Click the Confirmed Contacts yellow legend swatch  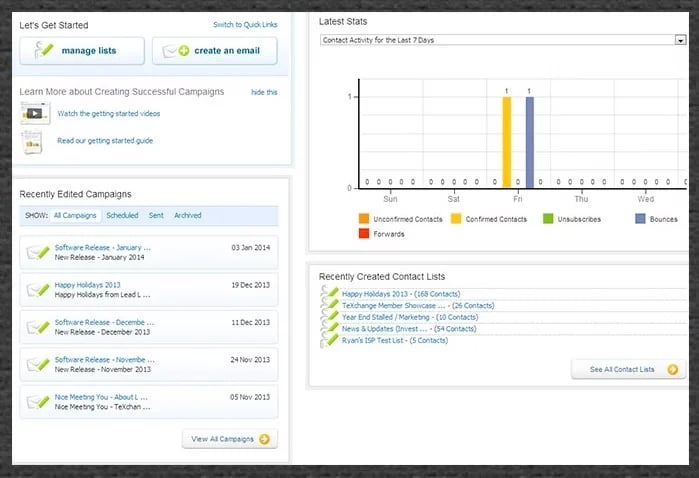pyautogui.click(x=456, y=219)
